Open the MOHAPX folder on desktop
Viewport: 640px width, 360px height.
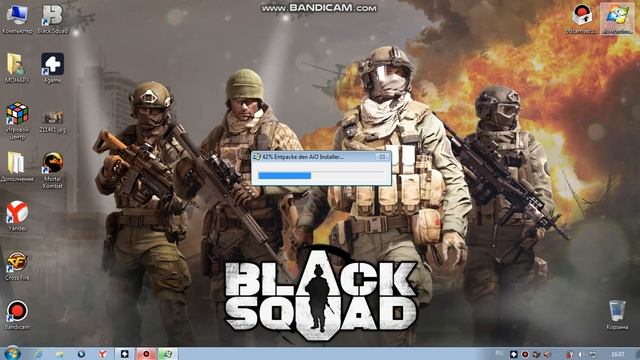17,68
